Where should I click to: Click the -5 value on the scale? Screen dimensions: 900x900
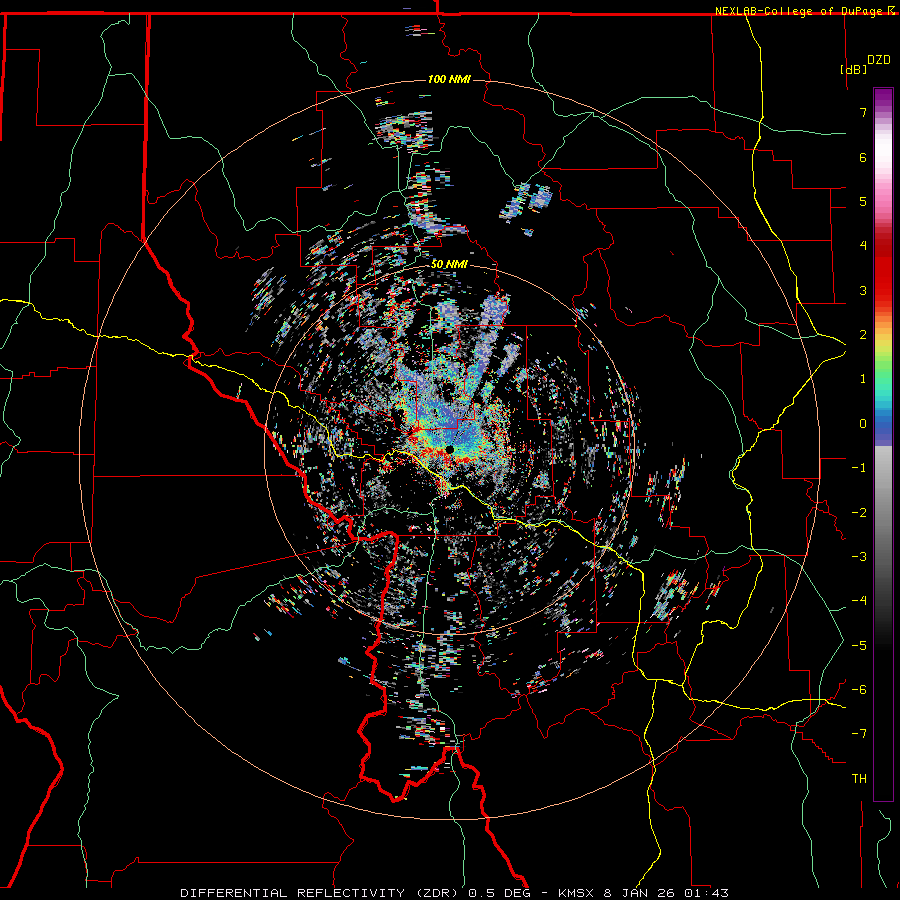click(x=859, y=646)
